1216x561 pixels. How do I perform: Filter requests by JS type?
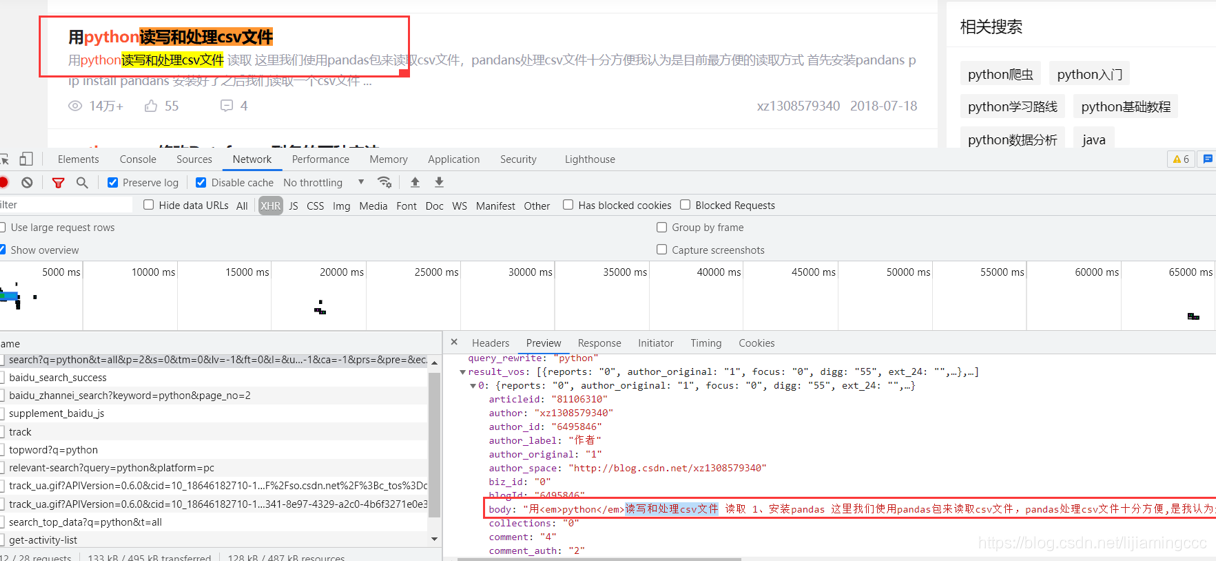293,206
